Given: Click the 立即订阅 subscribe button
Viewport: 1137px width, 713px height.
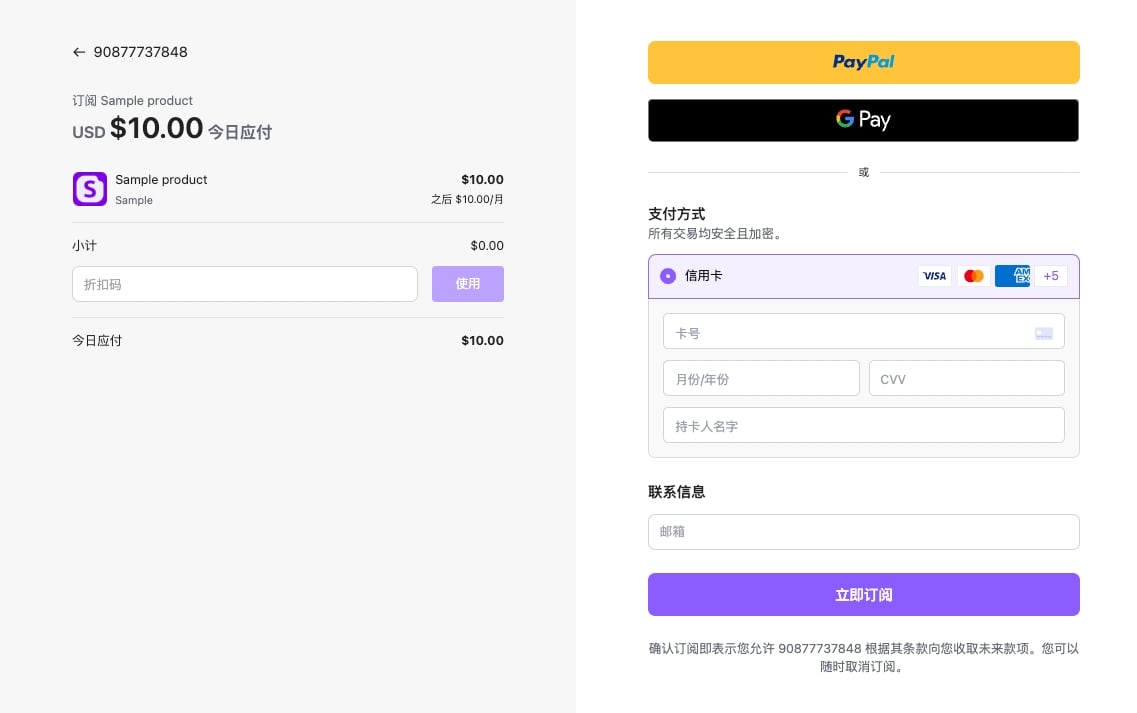Looking at the screenshot, I should (x=864, y=595).
